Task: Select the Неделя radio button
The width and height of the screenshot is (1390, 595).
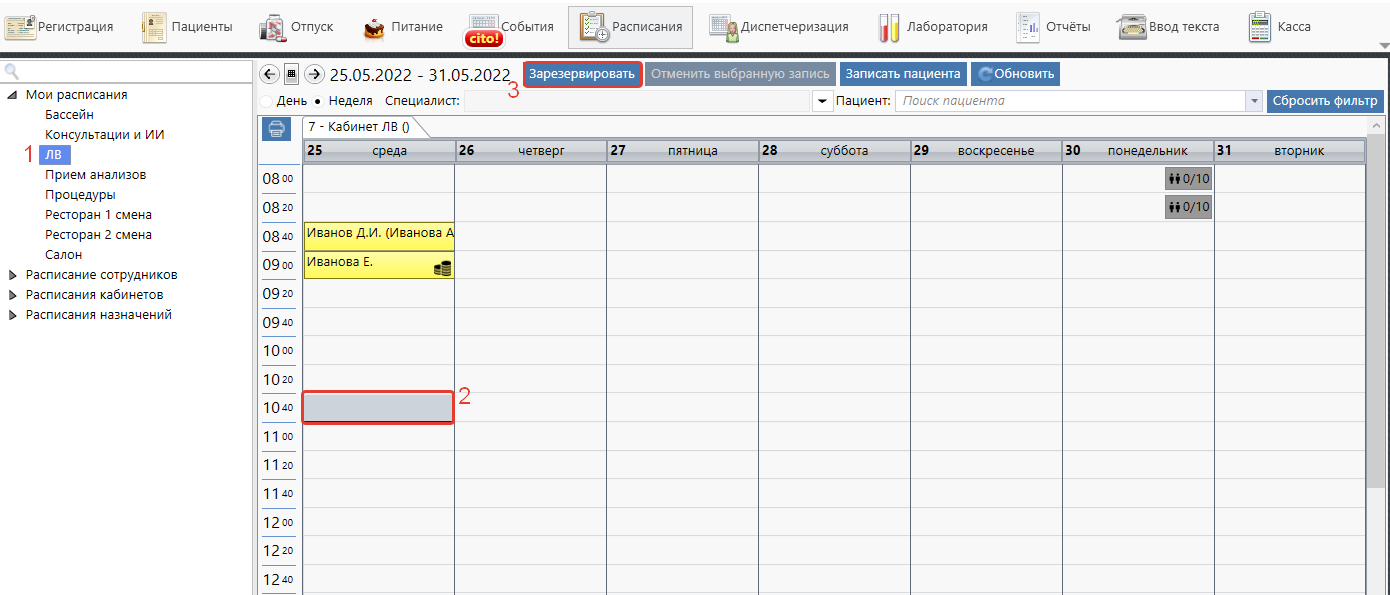Action: point(318,101)
